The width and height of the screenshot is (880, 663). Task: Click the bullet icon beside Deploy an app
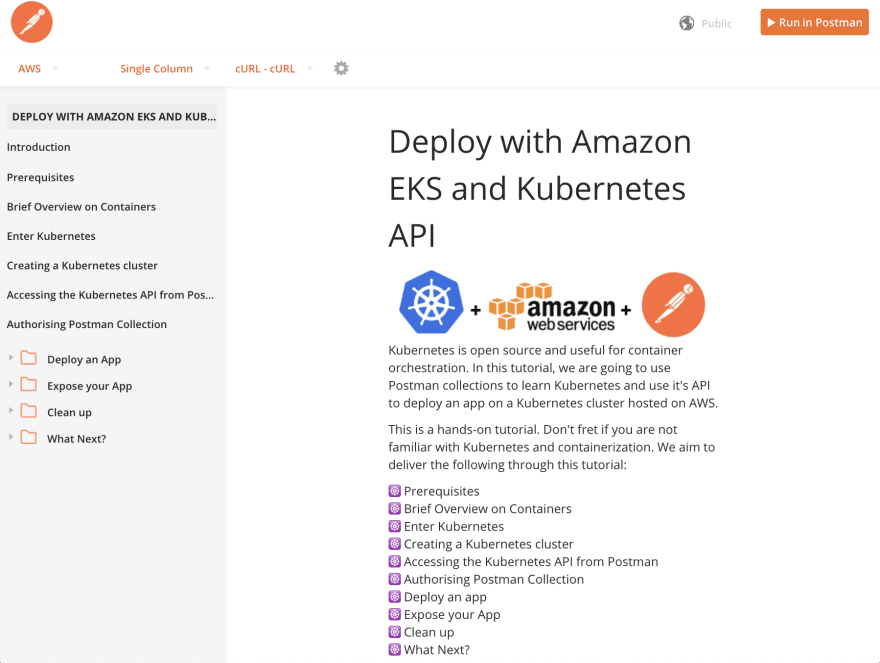point(395,597)
